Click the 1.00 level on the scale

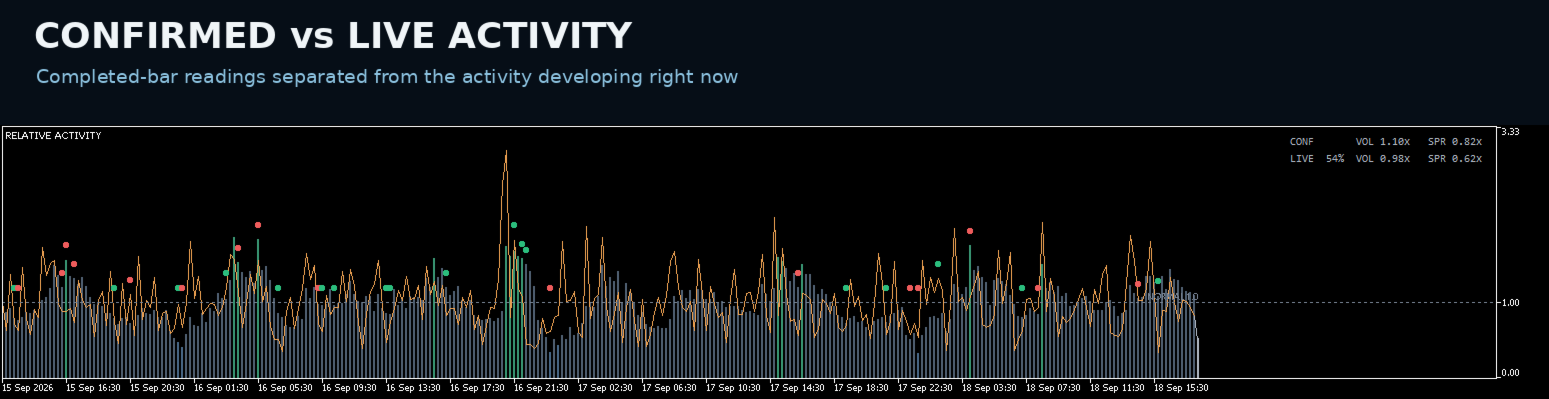click(1510, 303)
